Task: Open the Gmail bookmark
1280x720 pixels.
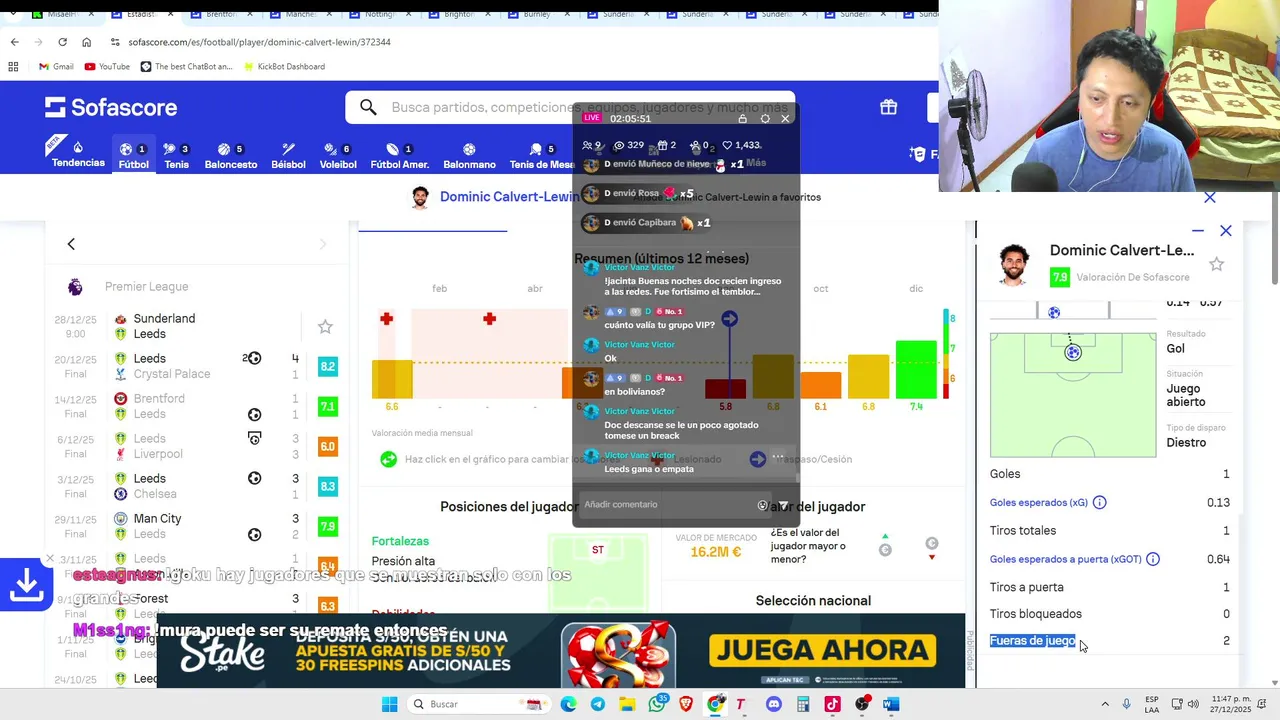Action: coord(56,66)
